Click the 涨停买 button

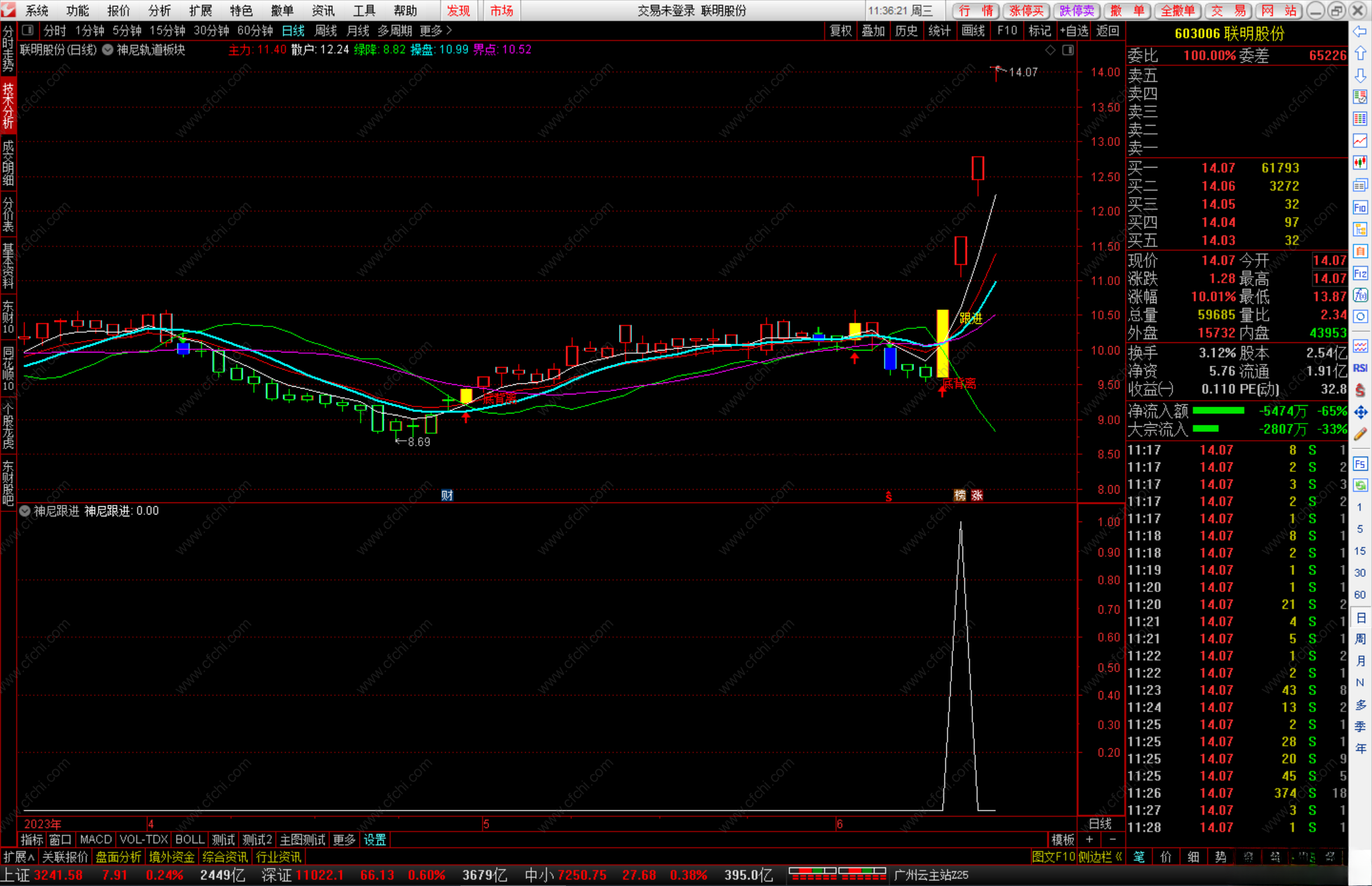1026,10
